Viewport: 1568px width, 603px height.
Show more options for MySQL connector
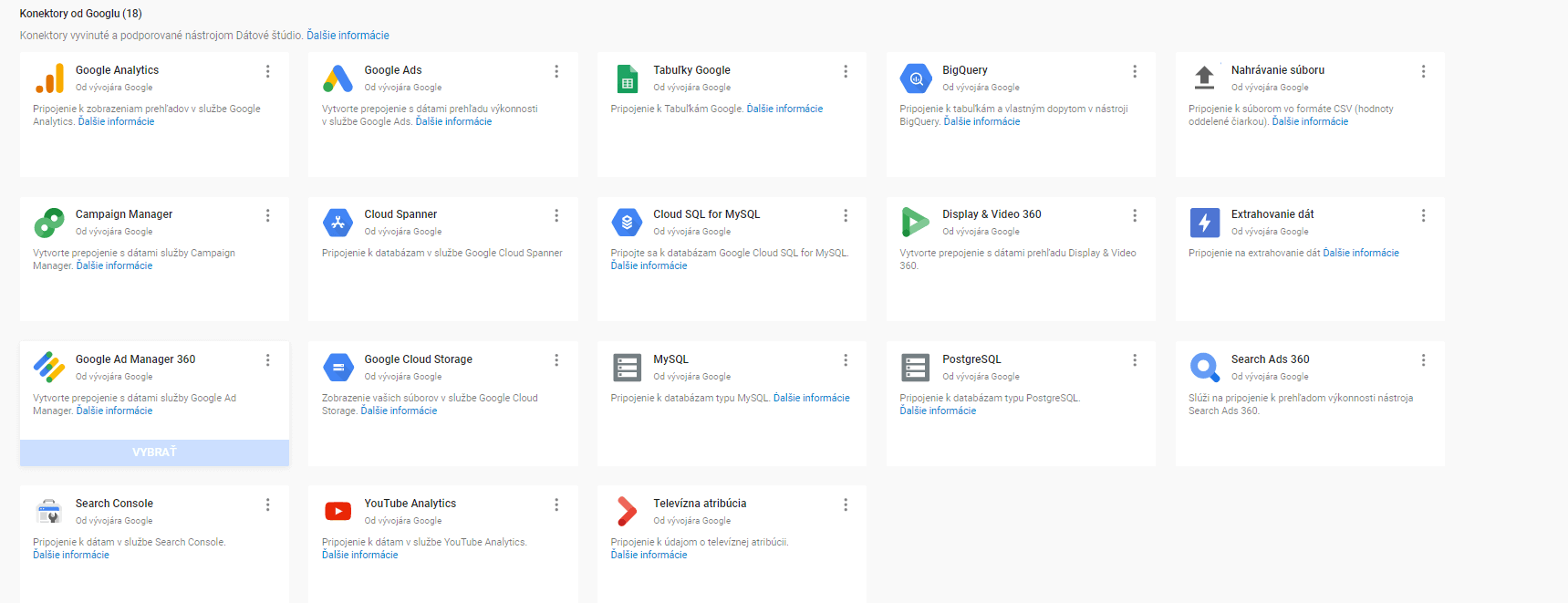[x=846, y=360]
